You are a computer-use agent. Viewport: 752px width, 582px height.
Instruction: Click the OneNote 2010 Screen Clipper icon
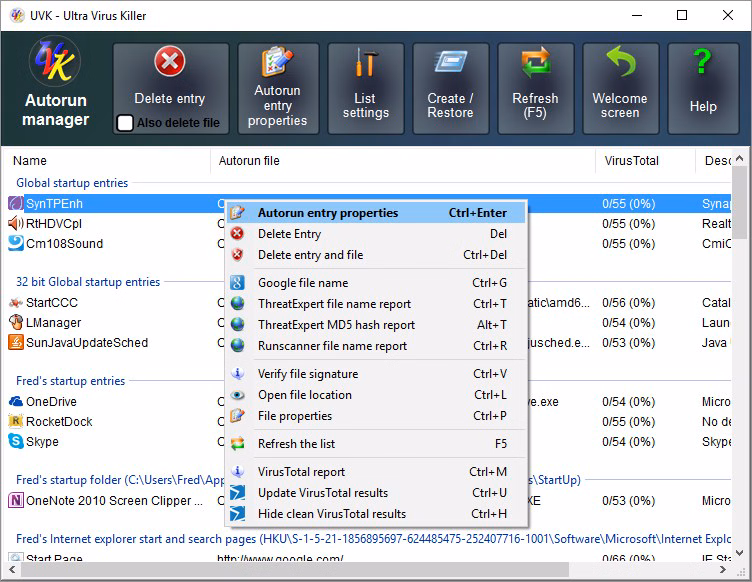pos(15,501)
